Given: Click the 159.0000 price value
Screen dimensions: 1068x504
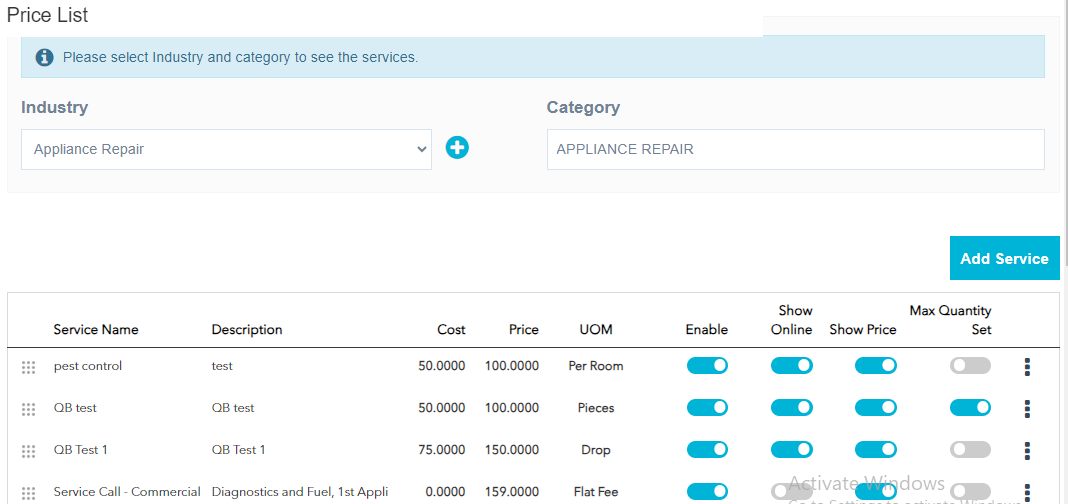Looking at the screenshot, I should 512,492.
